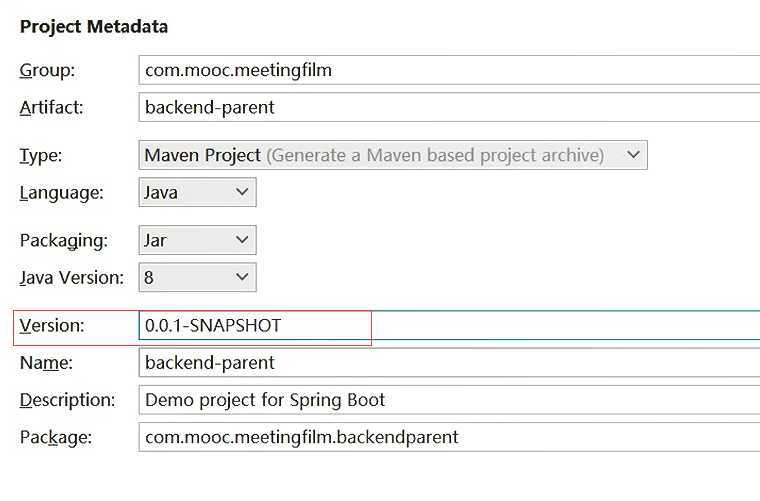Open the Type dropdown showing Maven Project

pos(393,155)
